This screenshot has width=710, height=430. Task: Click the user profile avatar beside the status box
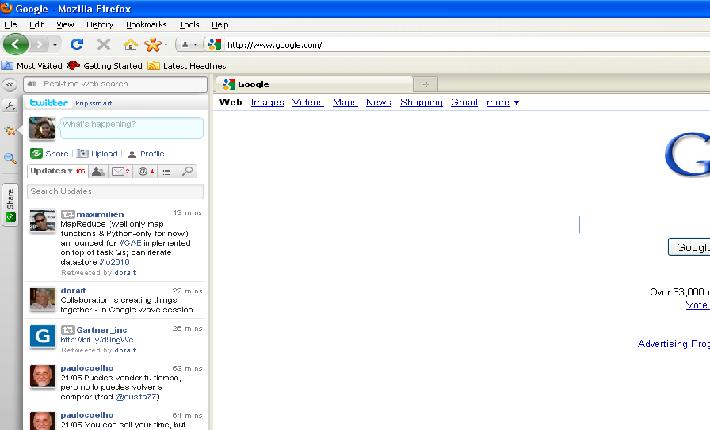[42, 129]
